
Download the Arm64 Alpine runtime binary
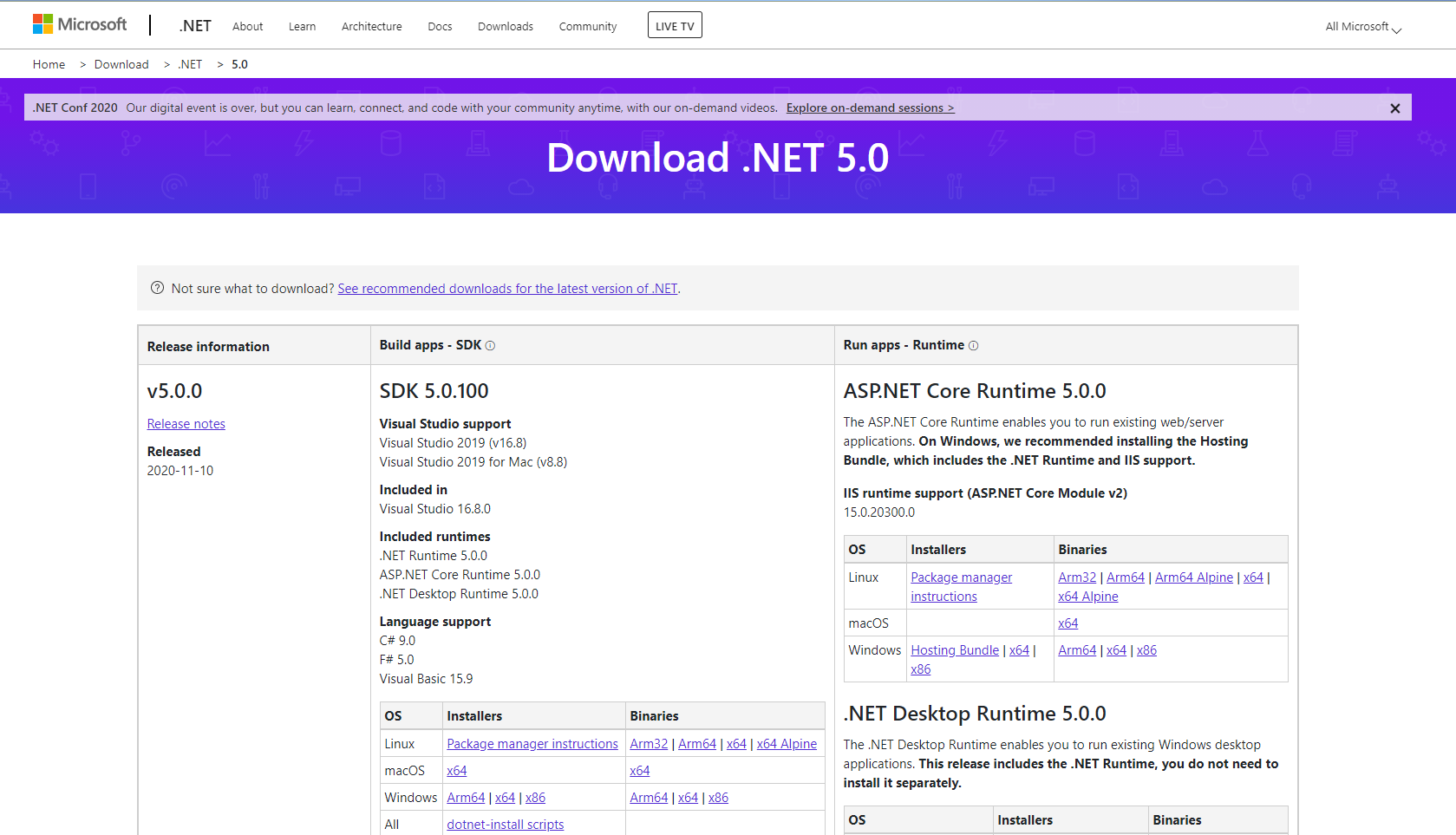coord(1193,577)
